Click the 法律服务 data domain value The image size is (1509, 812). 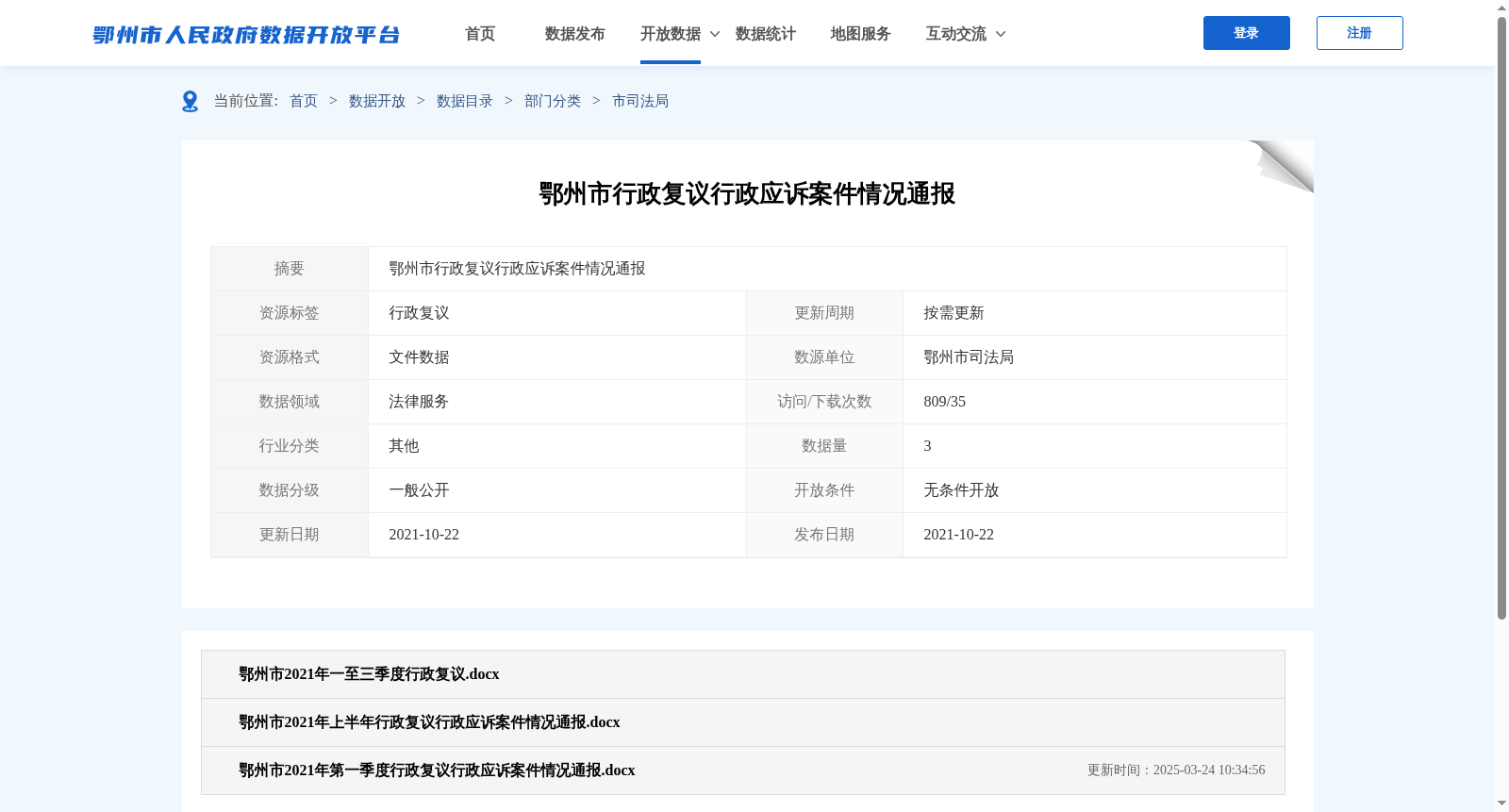(x=419, y=402)
